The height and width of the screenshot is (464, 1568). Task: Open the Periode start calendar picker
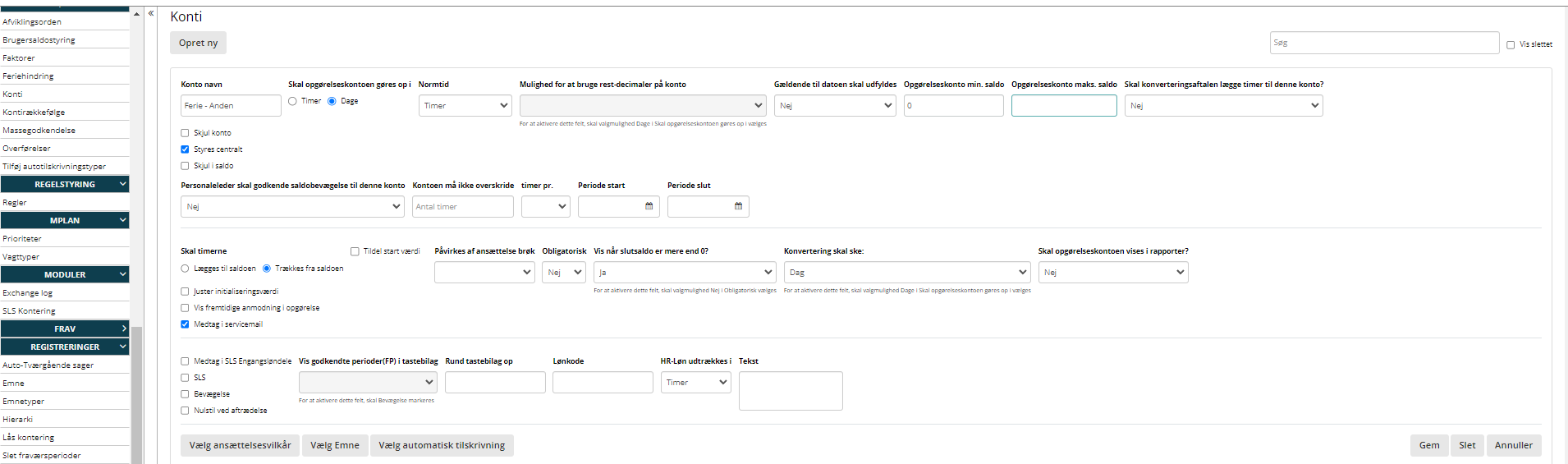click(x=649, y=207)
